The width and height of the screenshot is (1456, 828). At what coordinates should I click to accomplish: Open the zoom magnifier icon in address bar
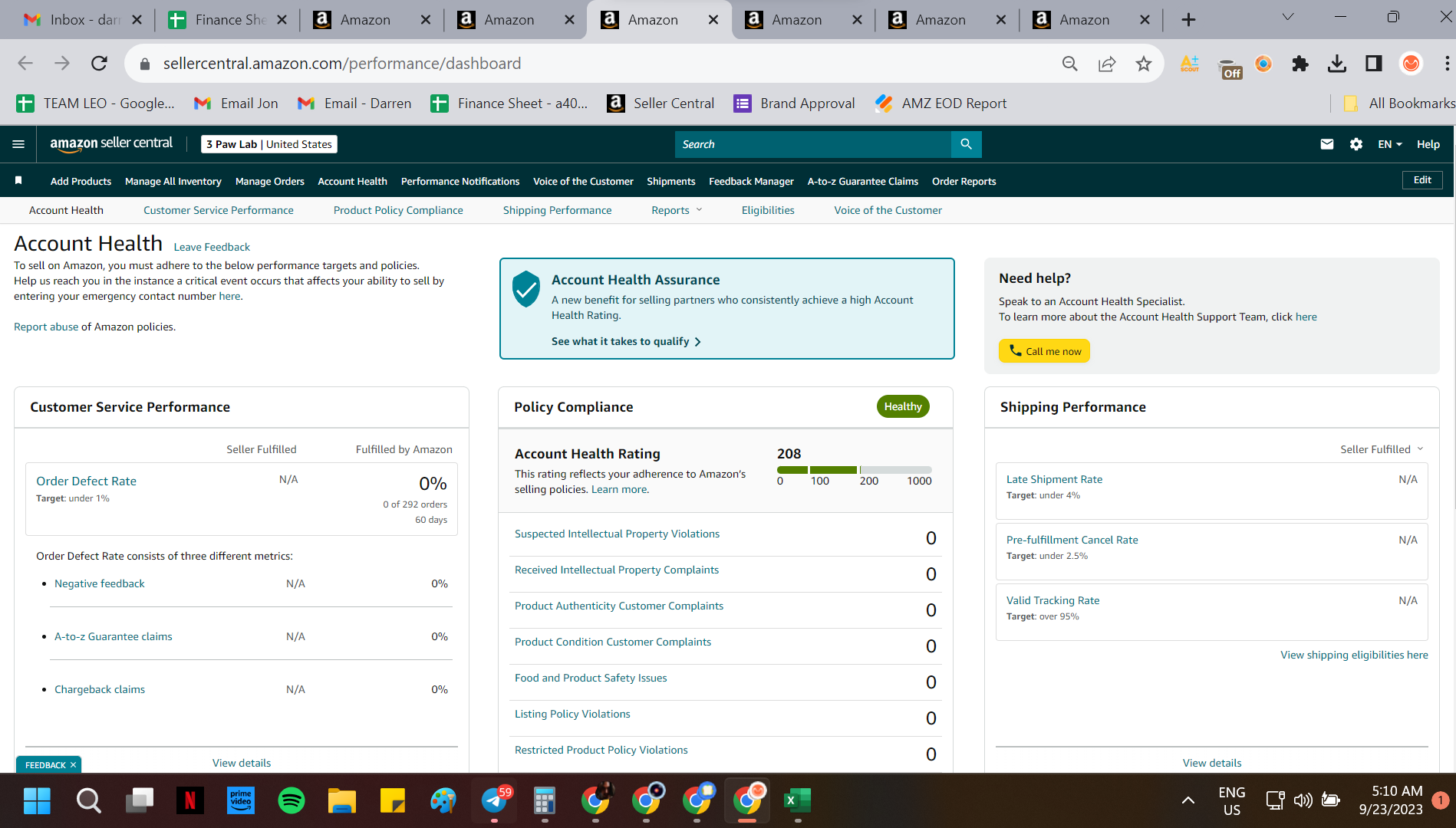tap(1069, 64)
